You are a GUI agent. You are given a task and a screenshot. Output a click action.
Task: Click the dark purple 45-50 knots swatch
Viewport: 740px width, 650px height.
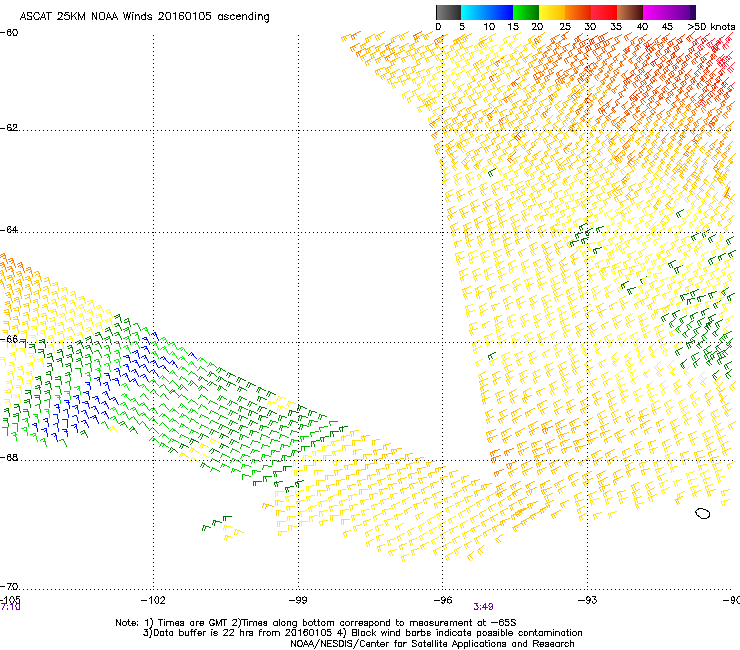pyautogui.click(x=682, y=12)
